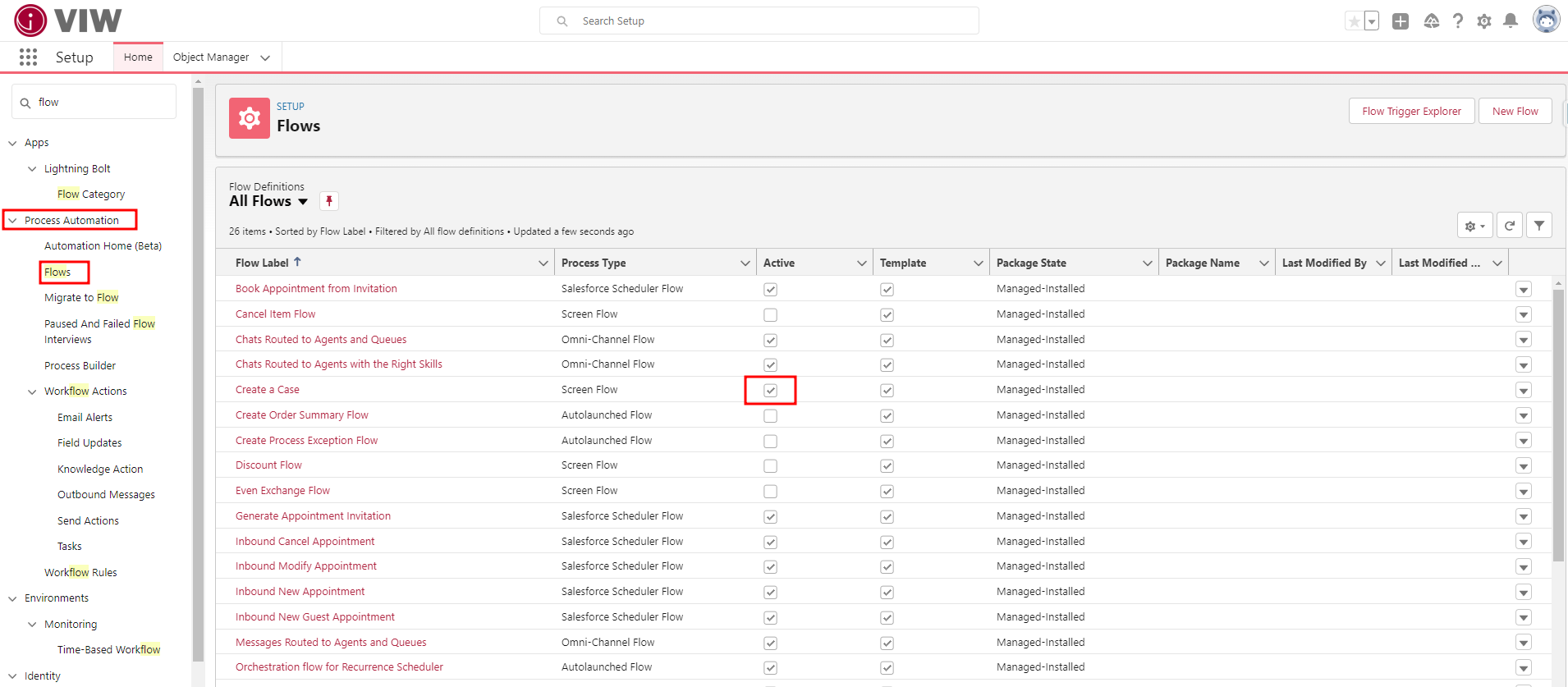The width and height of the screenshot is (1568, 687).
Task: Select Flows in the setup tree
Action: 57,272
